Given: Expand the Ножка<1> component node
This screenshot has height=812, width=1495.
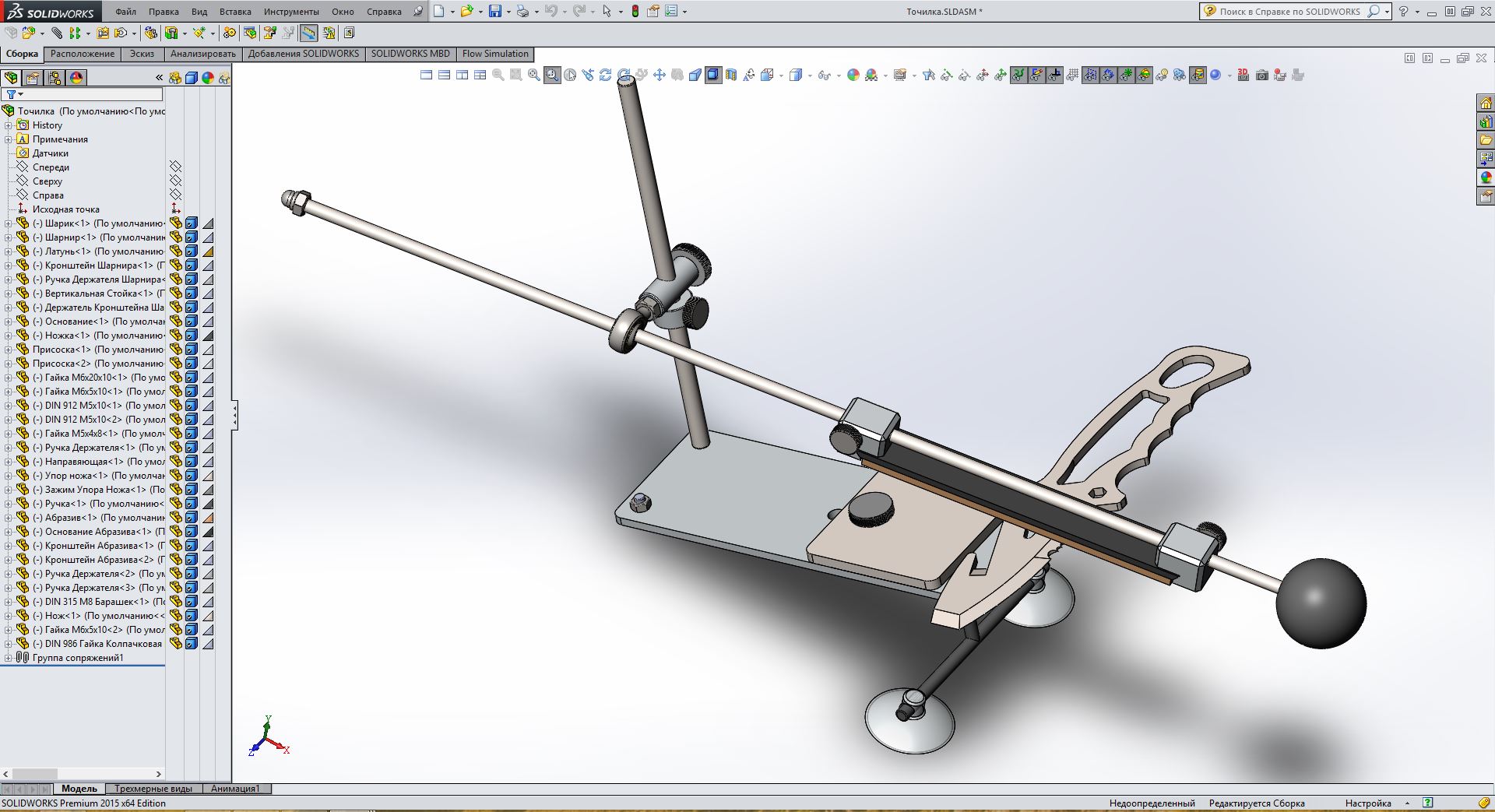Looking at the screenshot, I should [x=9, y=336].
